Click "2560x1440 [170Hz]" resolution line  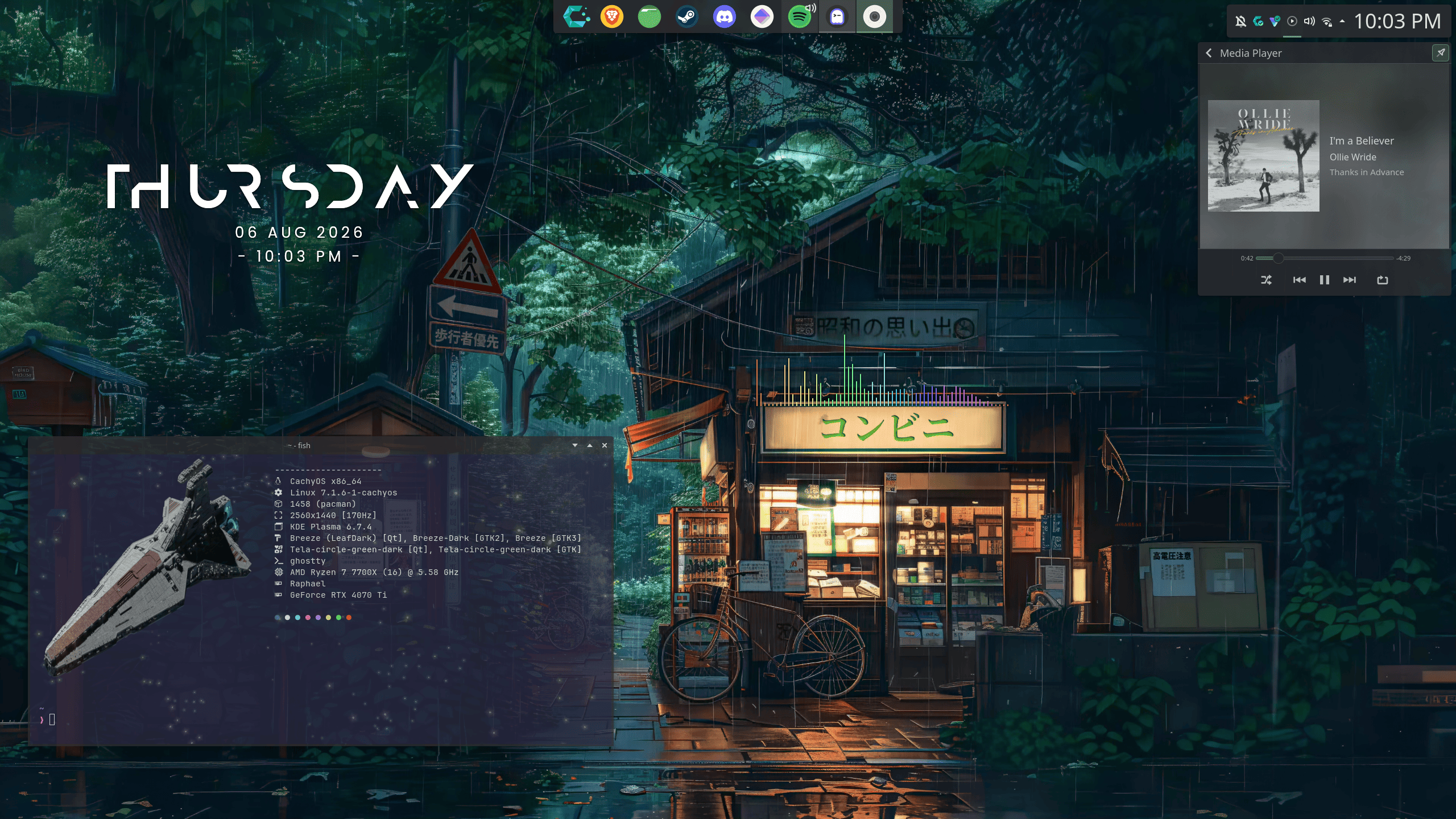pos(333,515)
